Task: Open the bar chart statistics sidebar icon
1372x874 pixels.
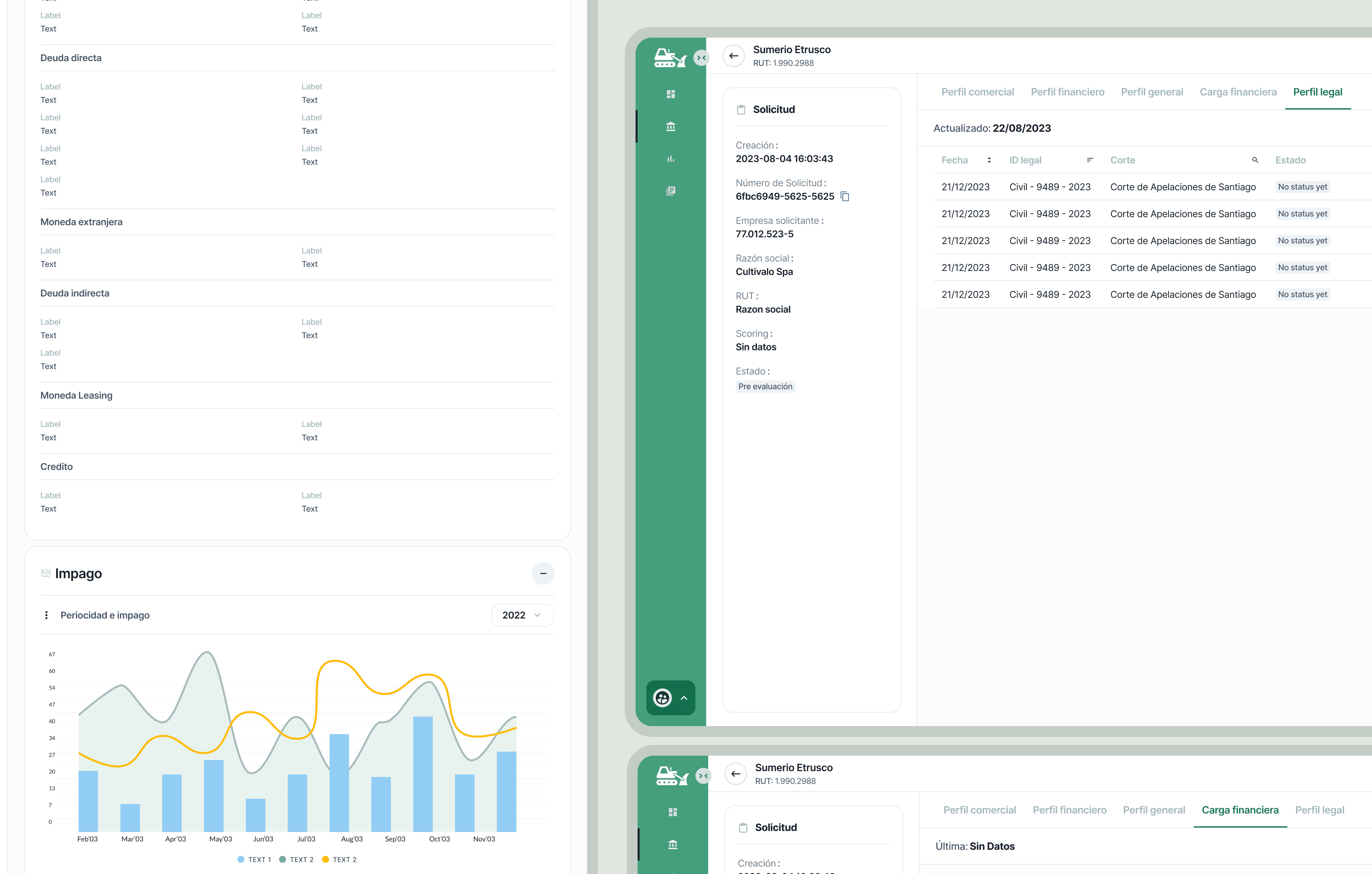Action: [x=671, y=159]
